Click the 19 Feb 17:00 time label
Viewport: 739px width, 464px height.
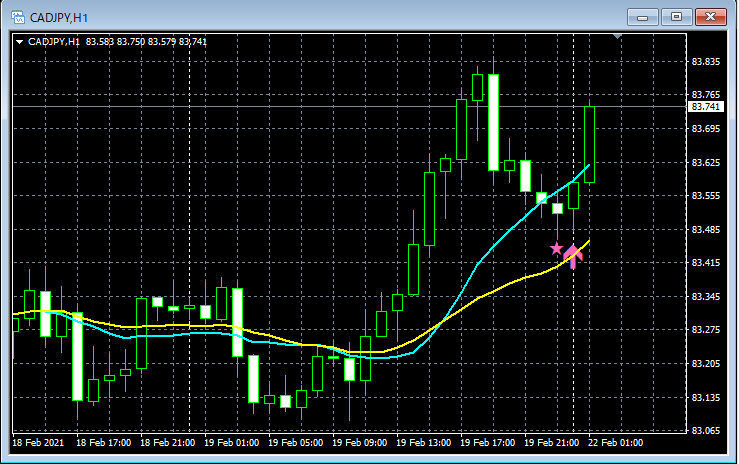pyautogui.click(x=488, y=443)
